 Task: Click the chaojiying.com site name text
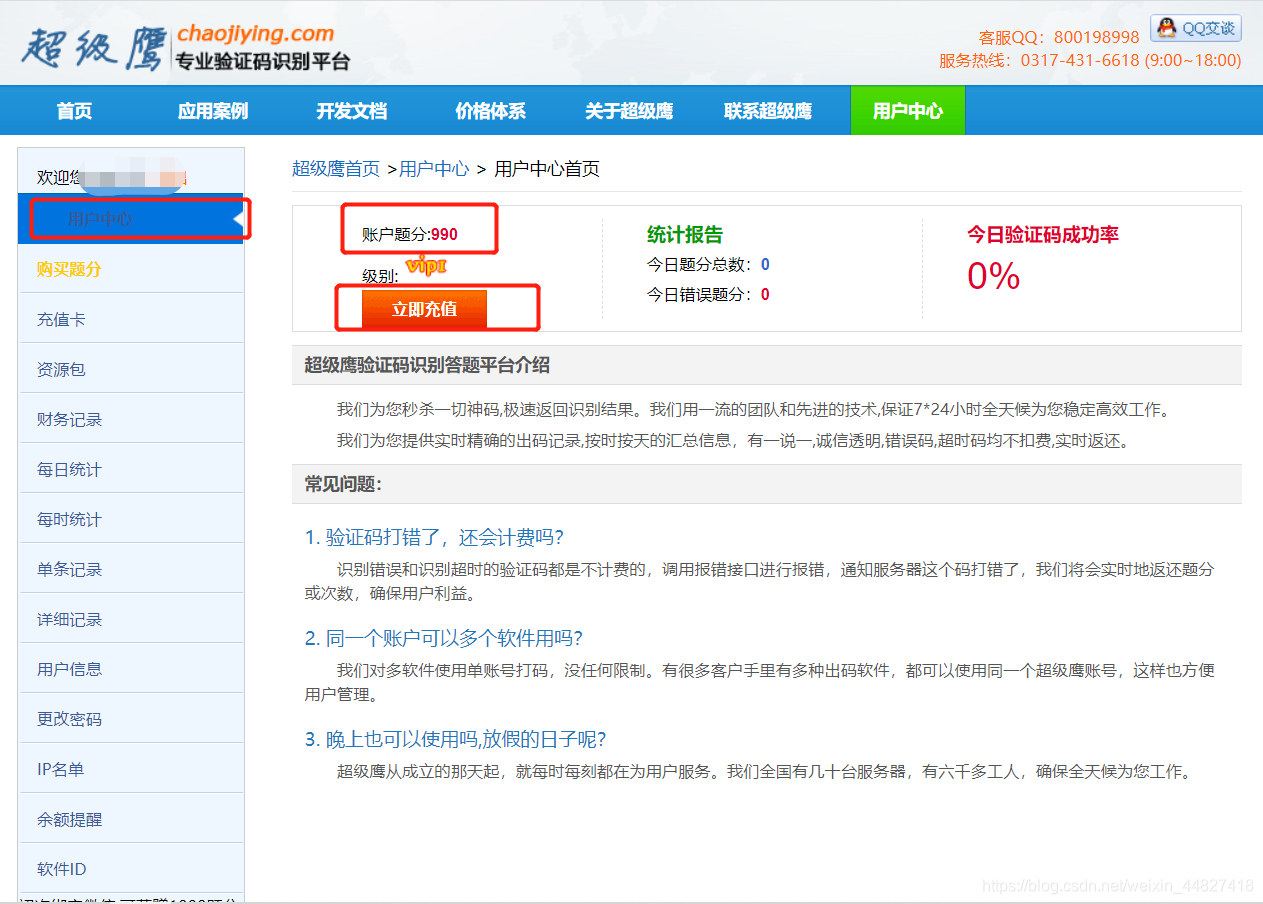(255, 34)
